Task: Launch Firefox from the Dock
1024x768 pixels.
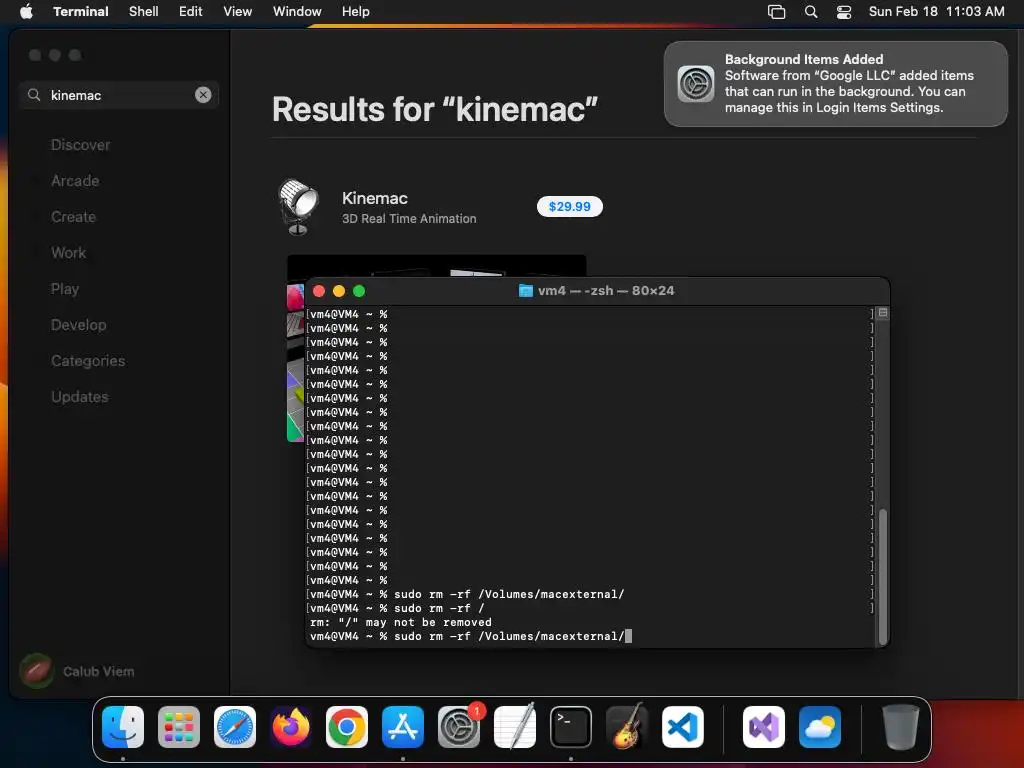Action: 291,727
